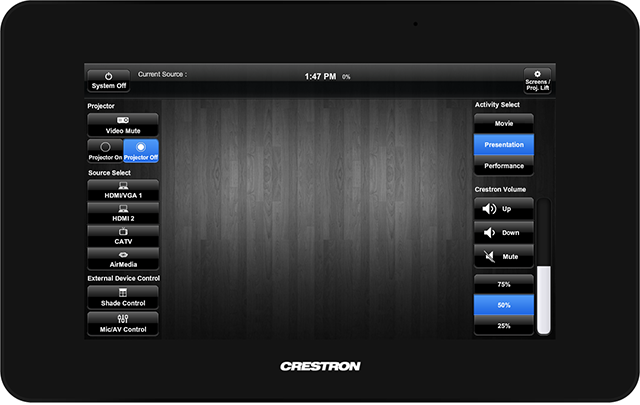The image size is (640, 405).
Task: Select AirMedia as the source
Action: pyautogui.click(x=123, y=259)
